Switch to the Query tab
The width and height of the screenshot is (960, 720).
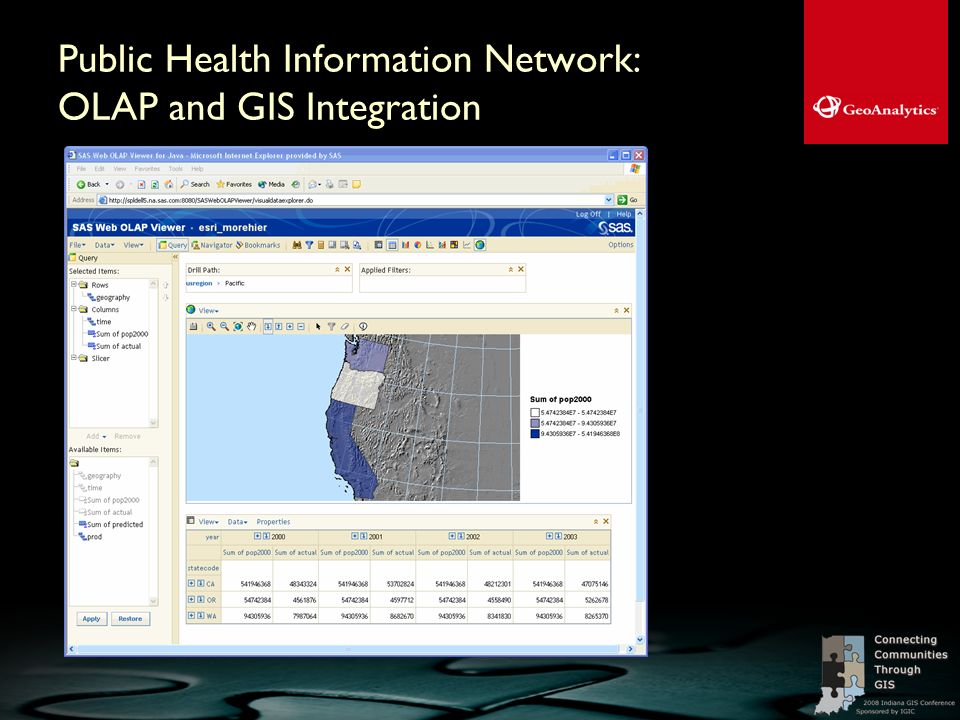(x=173, y=245)
